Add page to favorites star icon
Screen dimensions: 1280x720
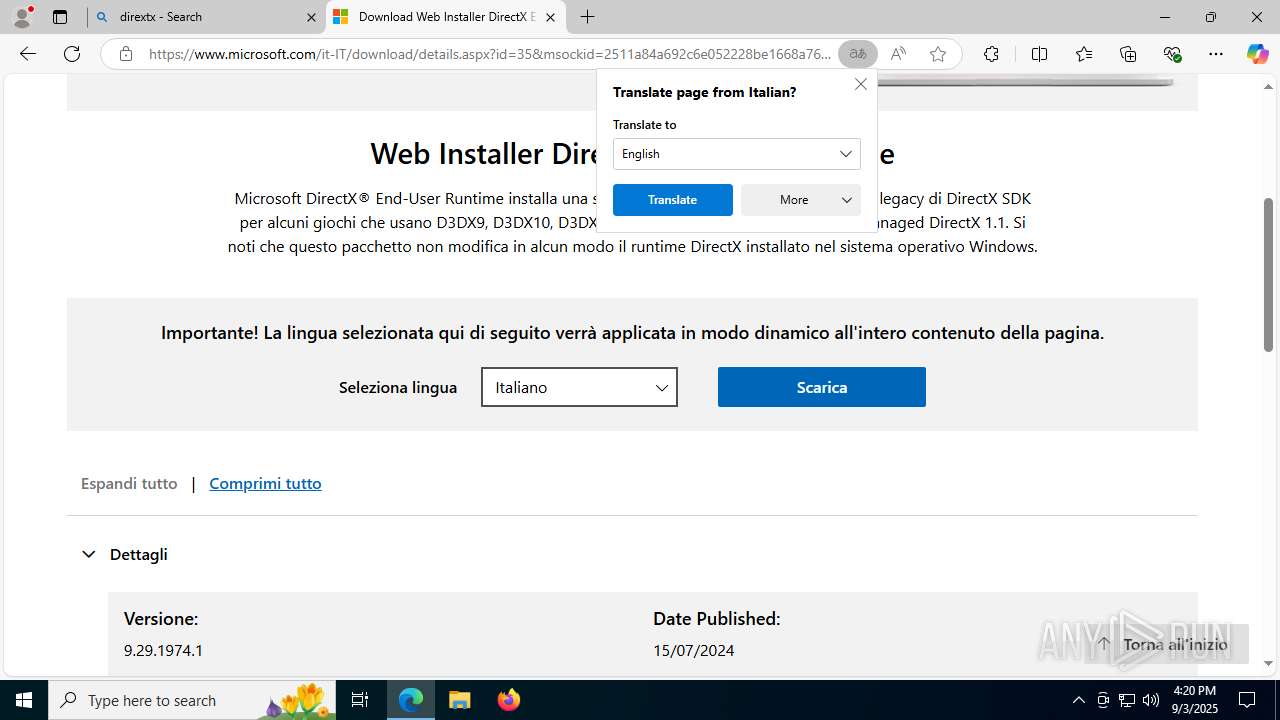tap(938, 54)
